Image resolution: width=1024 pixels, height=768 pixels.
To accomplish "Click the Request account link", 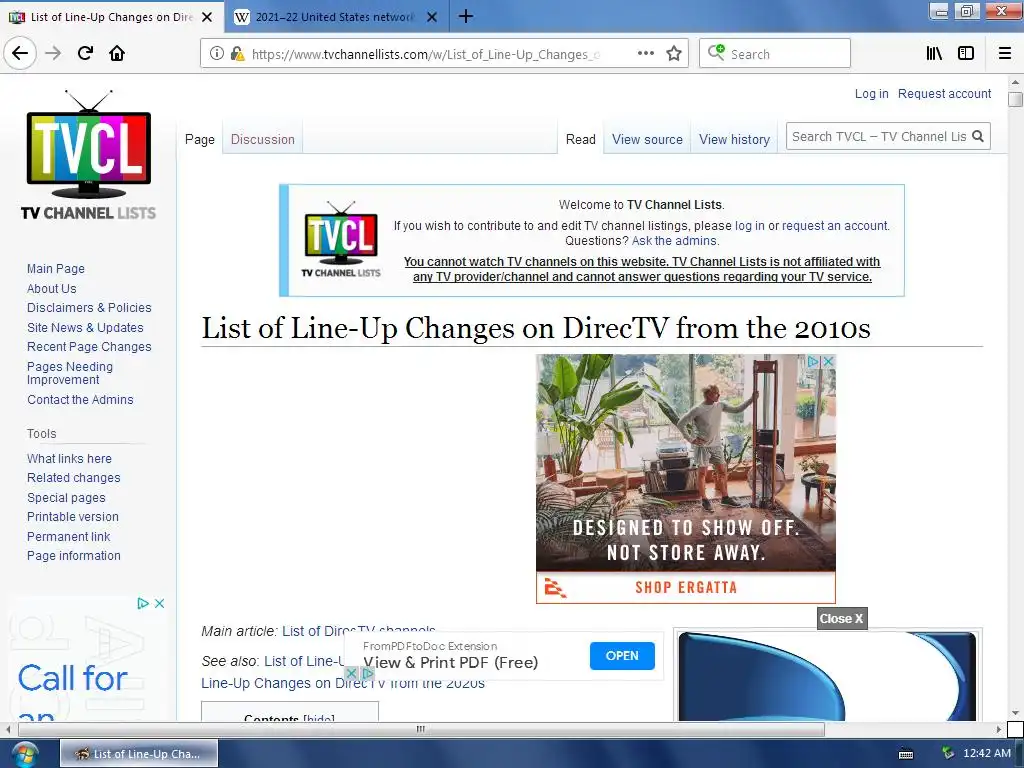I will pyautogui.click(x=944, y=93).
